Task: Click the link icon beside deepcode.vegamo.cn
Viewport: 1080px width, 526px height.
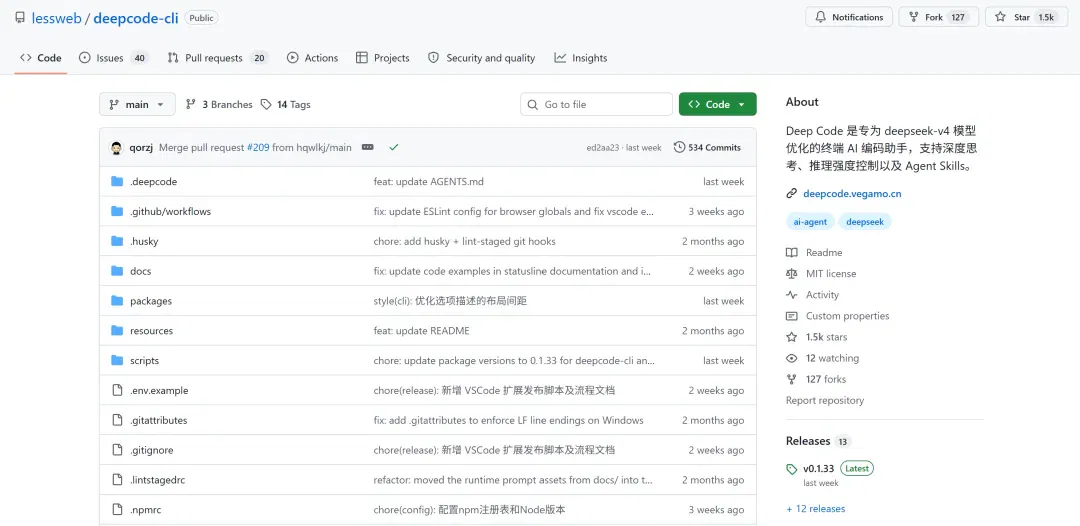Action: (791, 194)
